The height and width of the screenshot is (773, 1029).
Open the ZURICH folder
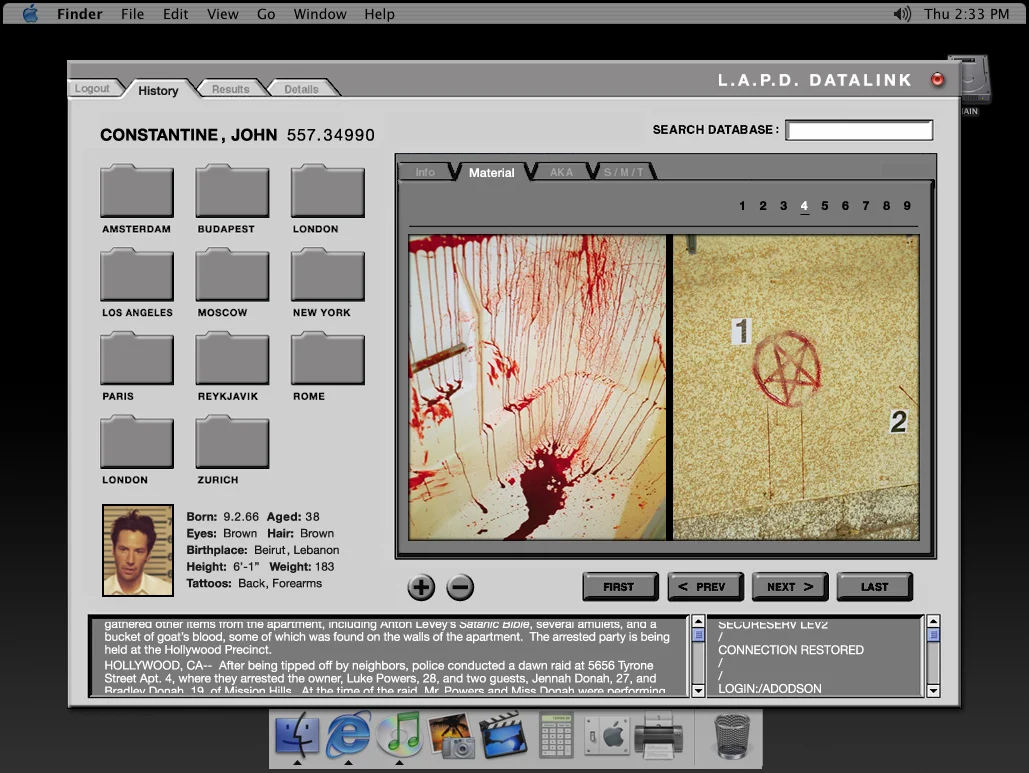coord(232,442)
